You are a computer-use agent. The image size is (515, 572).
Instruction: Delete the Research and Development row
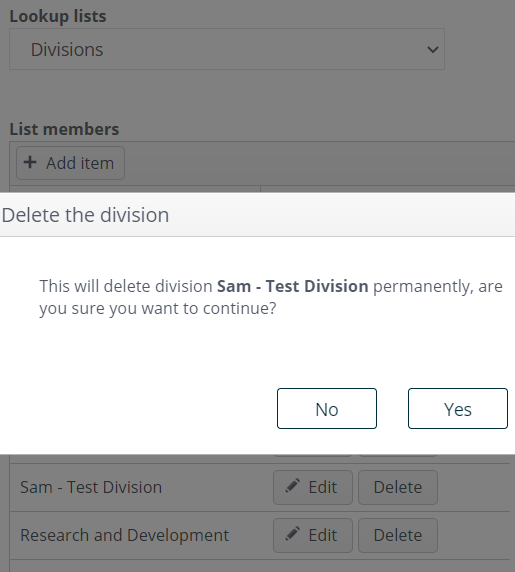[398, 536]
